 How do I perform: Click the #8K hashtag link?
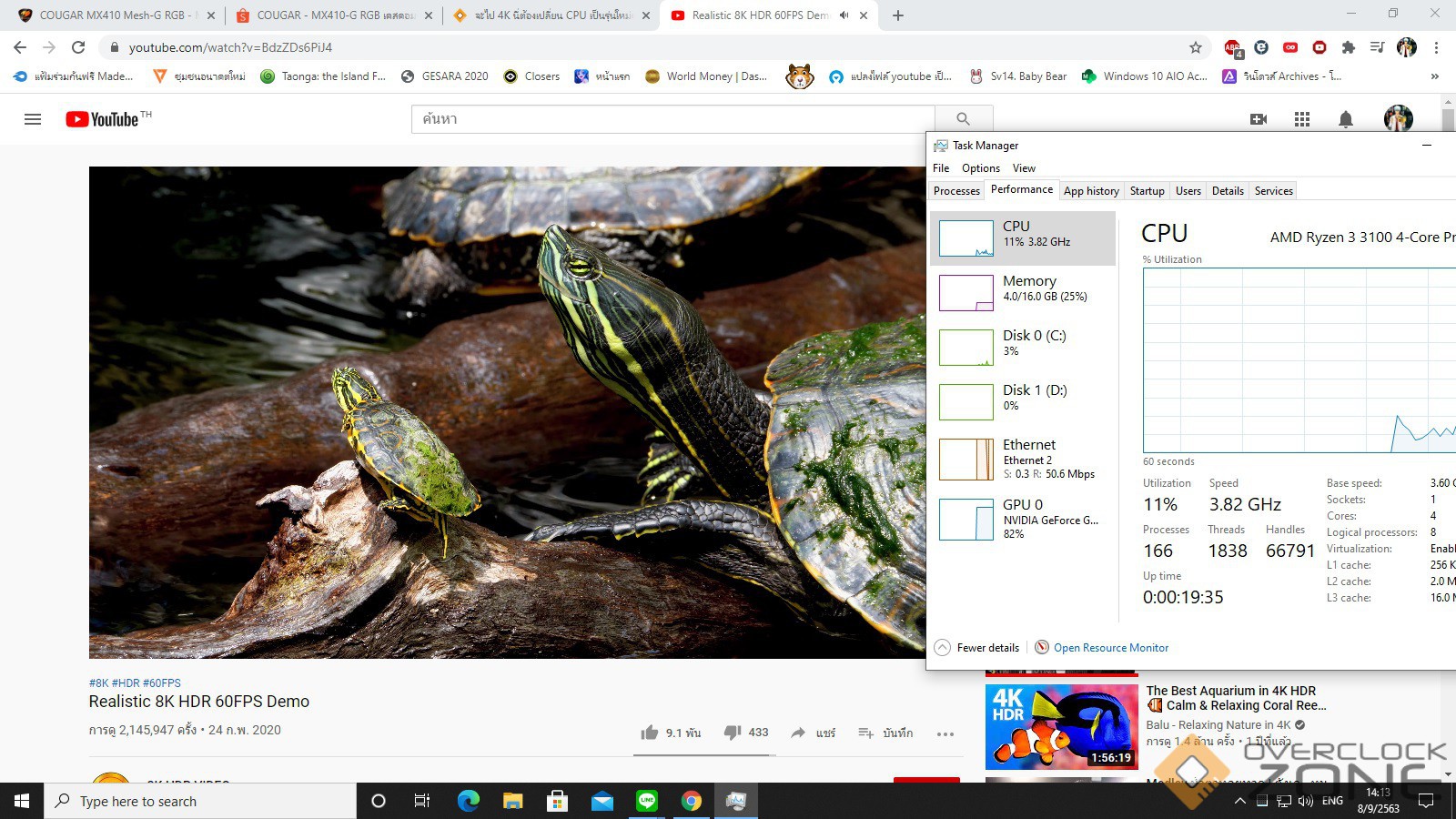98,682
